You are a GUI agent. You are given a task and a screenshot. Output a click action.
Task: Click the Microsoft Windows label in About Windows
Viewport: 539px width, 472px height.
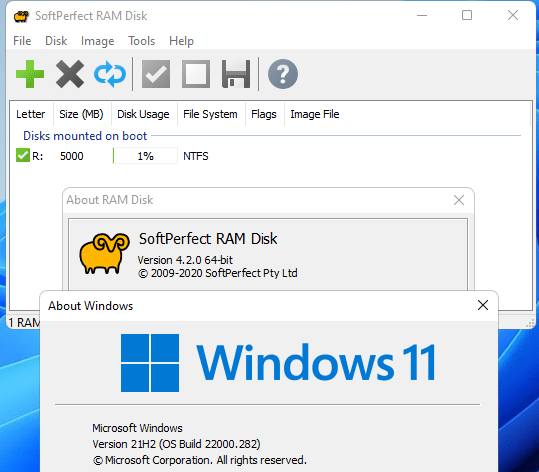click(137, 428)
